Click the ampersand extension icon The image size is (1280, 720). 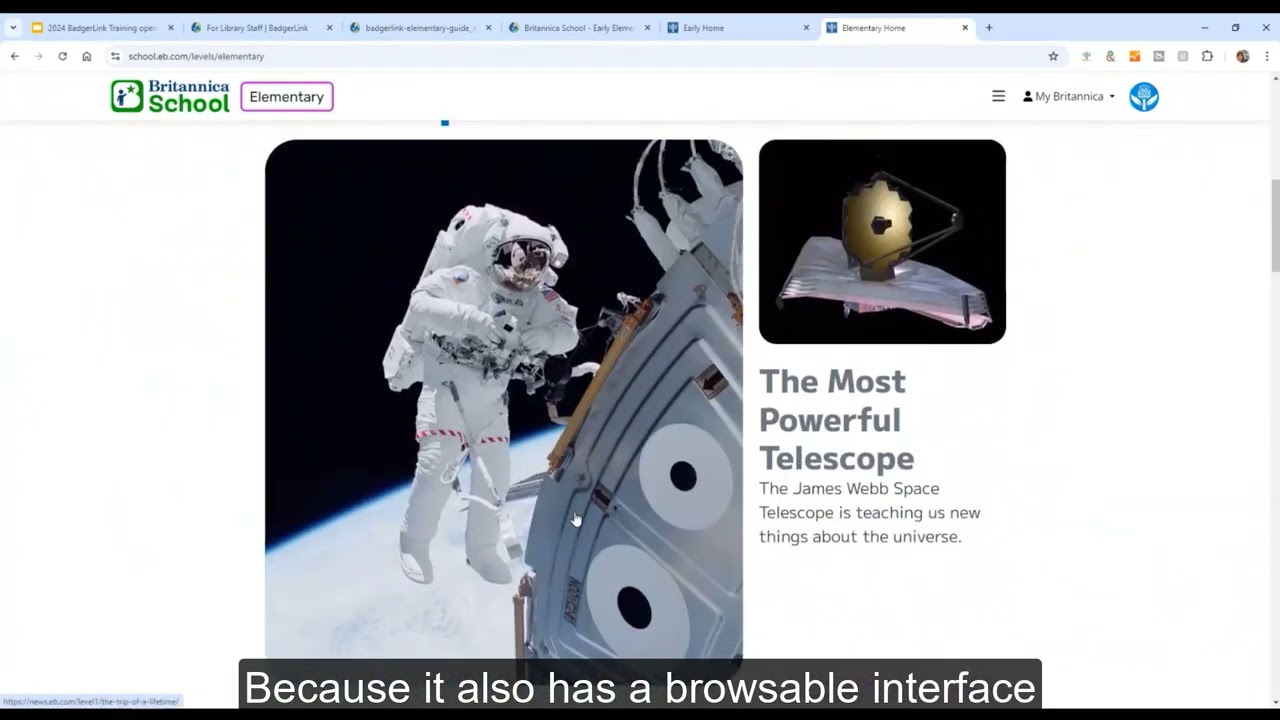(1110, 56)
